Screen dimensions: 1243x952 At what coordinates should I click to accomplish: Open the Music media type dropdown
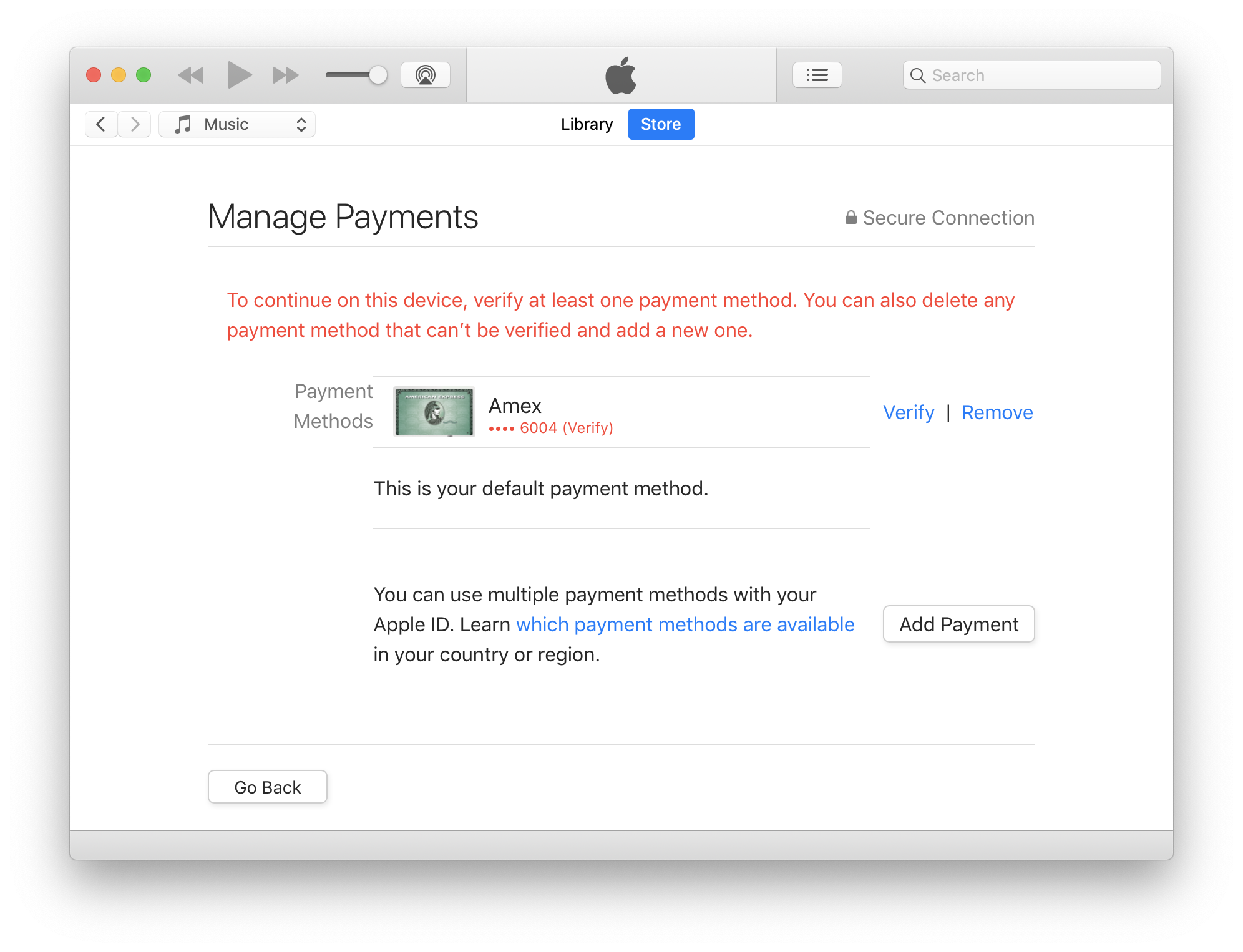click(x=237, y=124)
